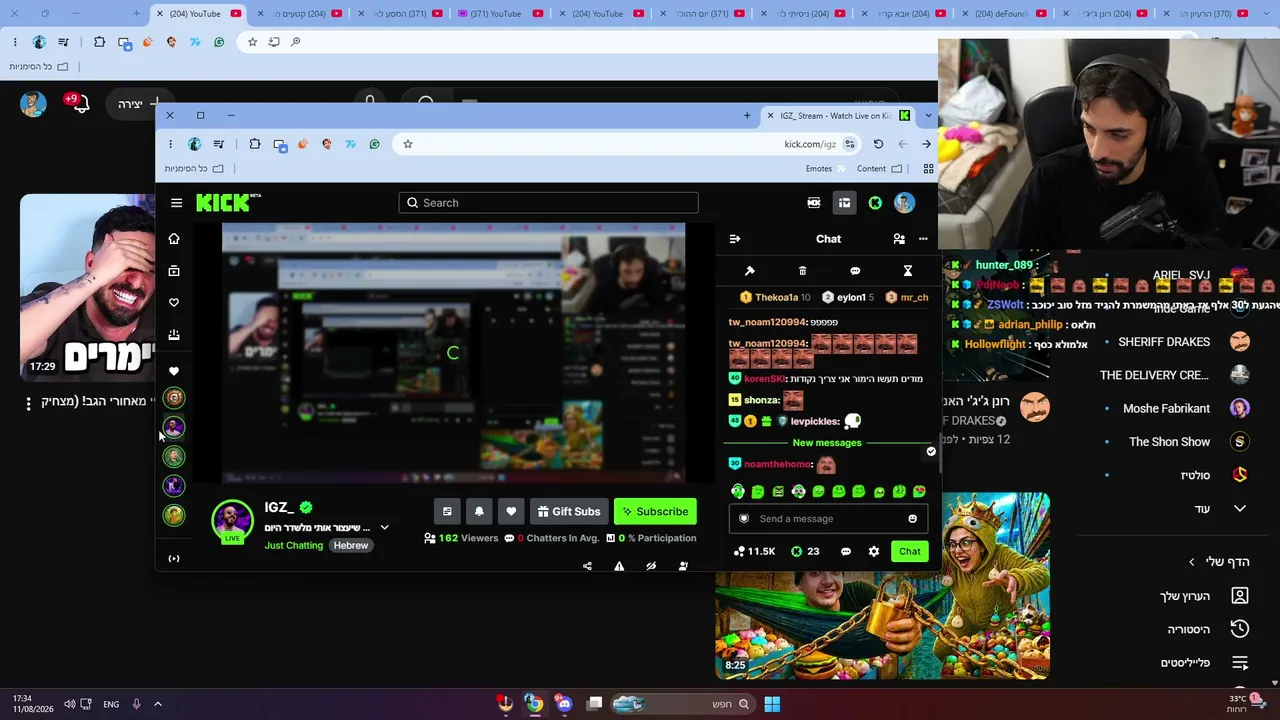
Task: Go to Kick home via the sidebar home icon
Action: pos(174,239)
